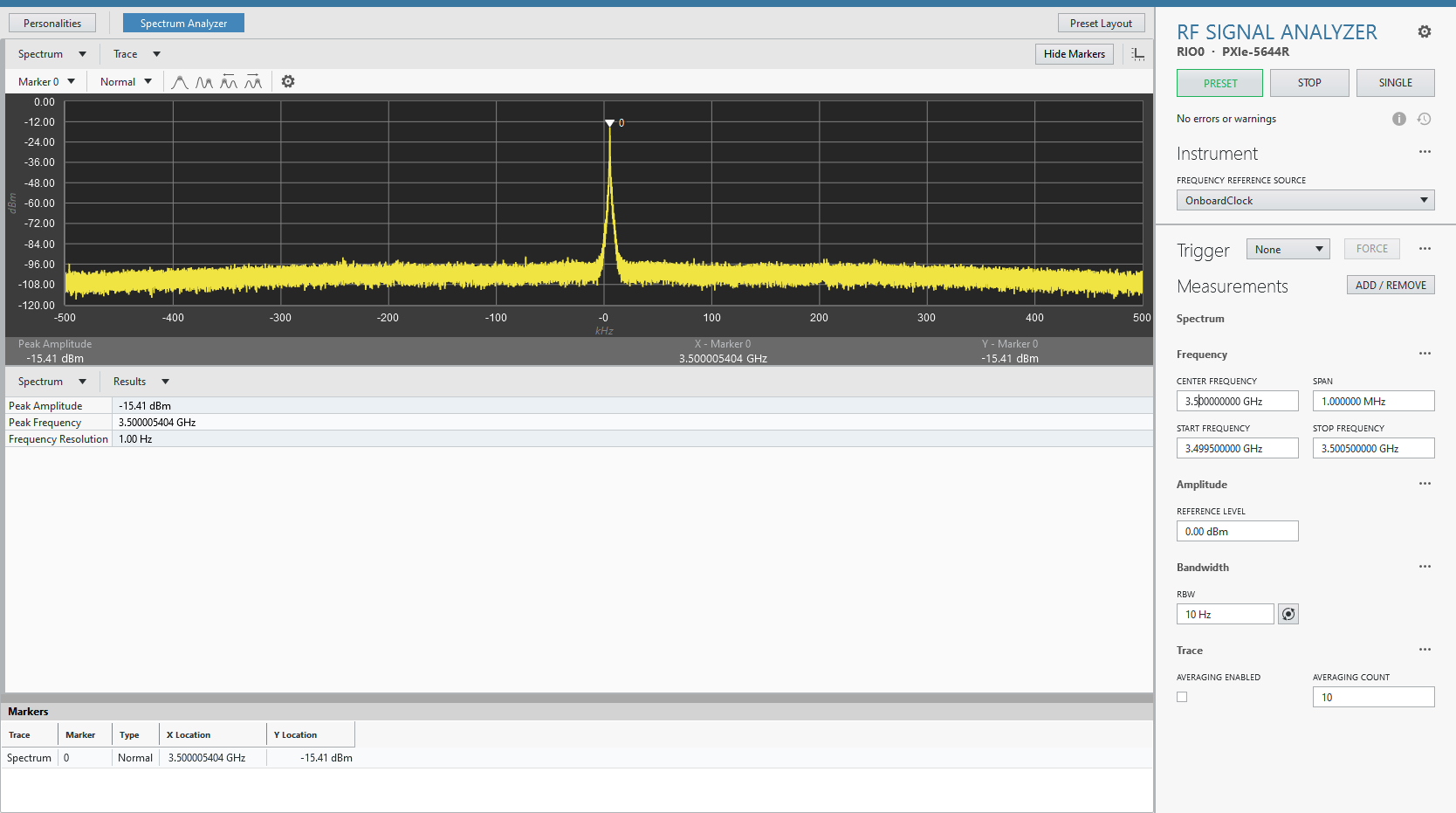Open the Marker 0 selector dropdown
Image resolution: width=1456 pixels, height=813 pixels.
pyautogui.click(x=46, y=82)
